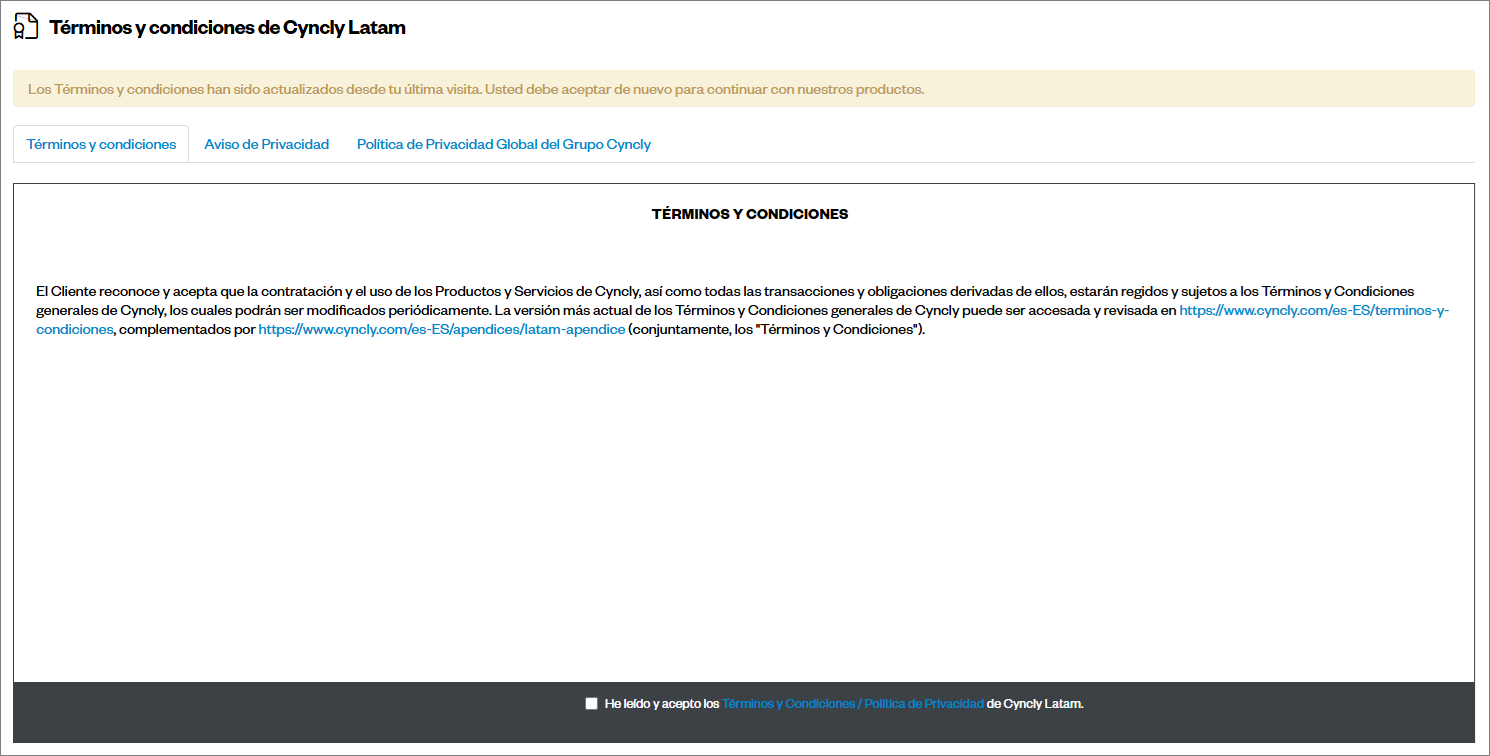
Task: Follow the latam-apendice hyperlink
Action: coord(442,329)
